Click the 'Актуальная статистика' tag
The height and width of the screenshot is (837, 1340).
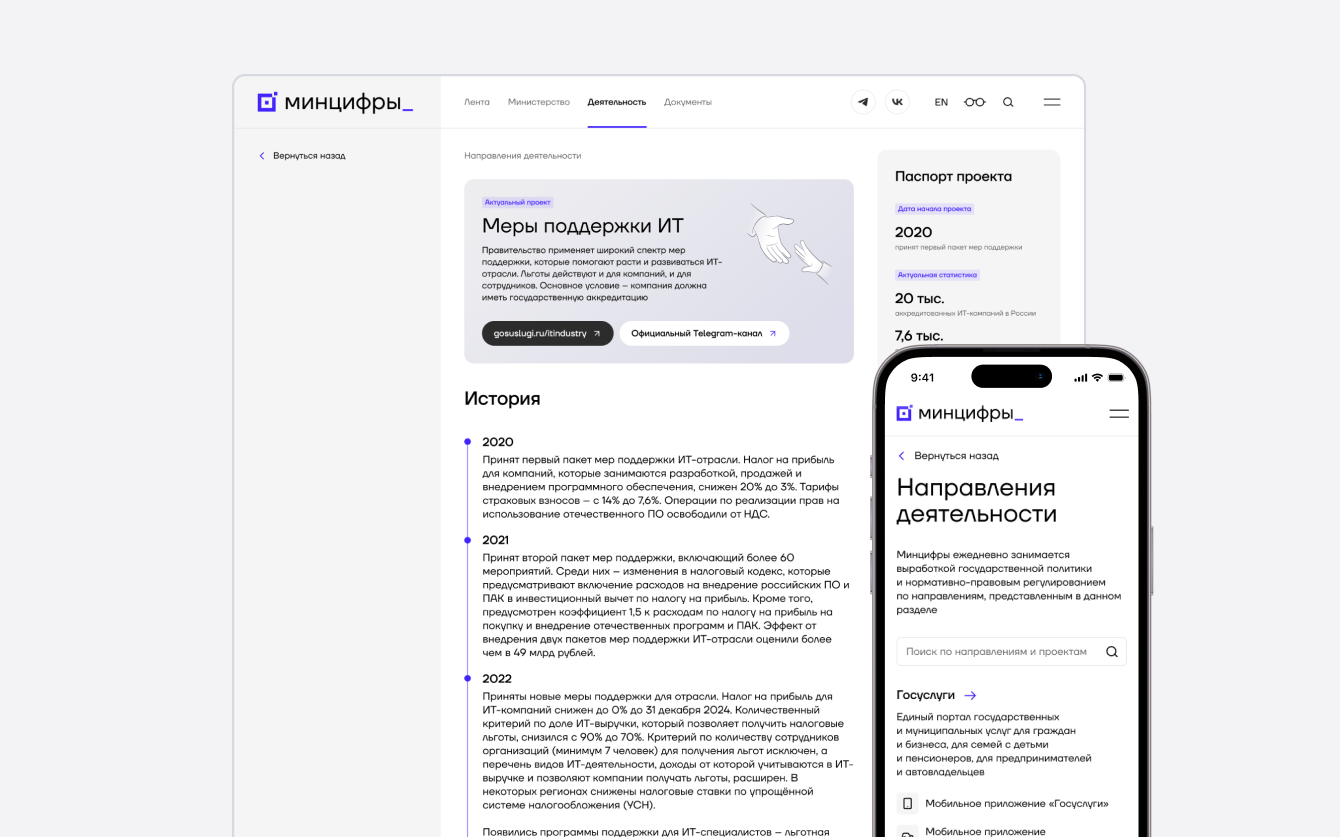937,274
